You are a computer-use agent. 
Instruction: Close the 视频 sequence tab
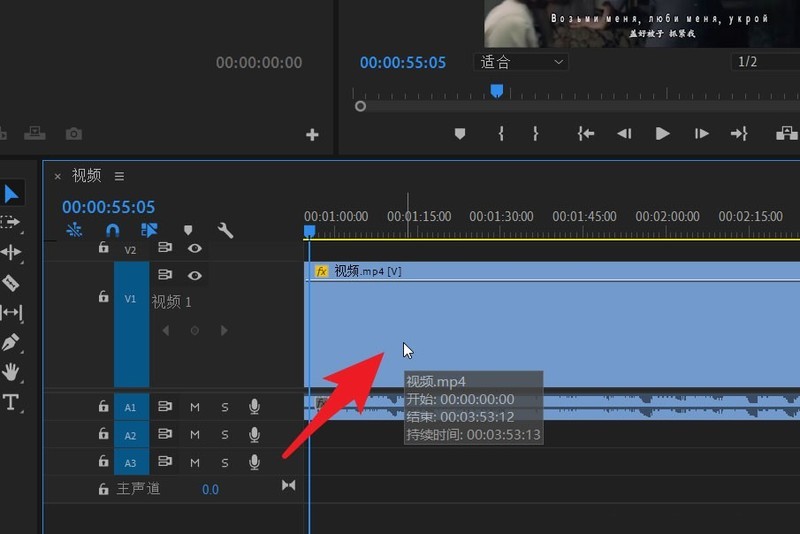pyautogui.click(x=57, y=176)
